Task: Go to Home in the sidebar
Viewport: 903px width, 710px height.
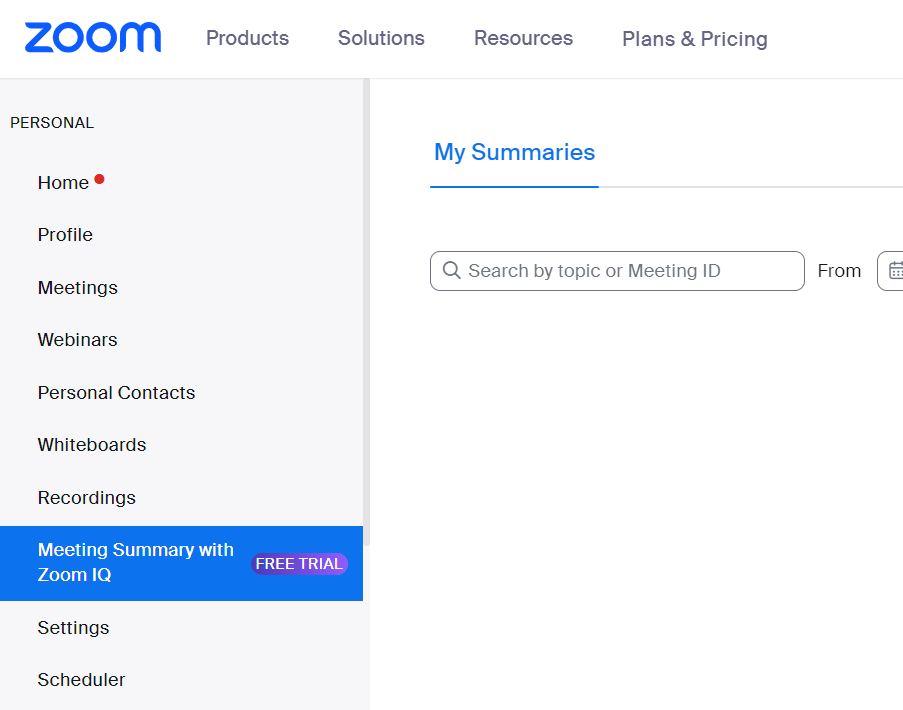Action: [x=62, y=182]
